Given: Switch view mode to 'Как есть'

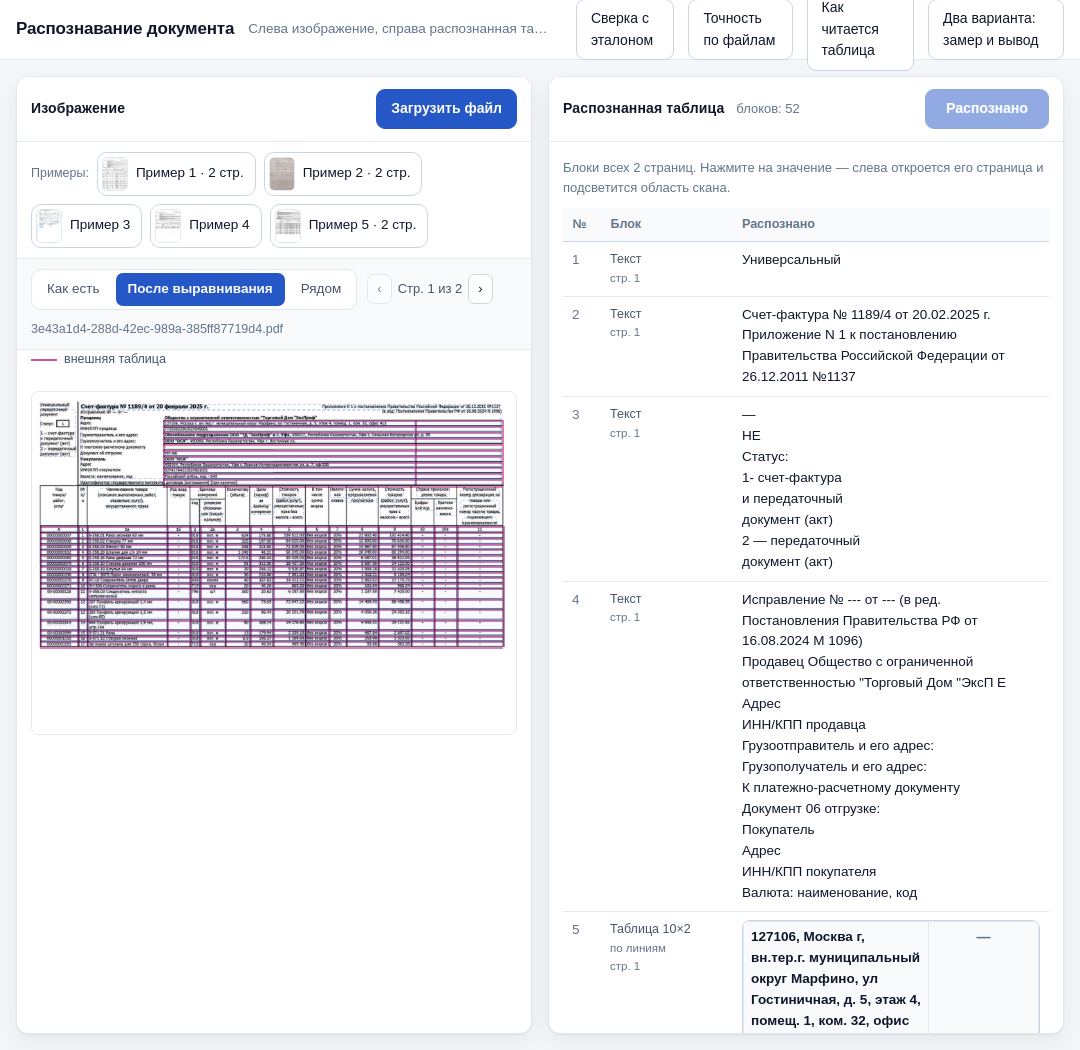Looking at the screenshot, I should [73, 289].
